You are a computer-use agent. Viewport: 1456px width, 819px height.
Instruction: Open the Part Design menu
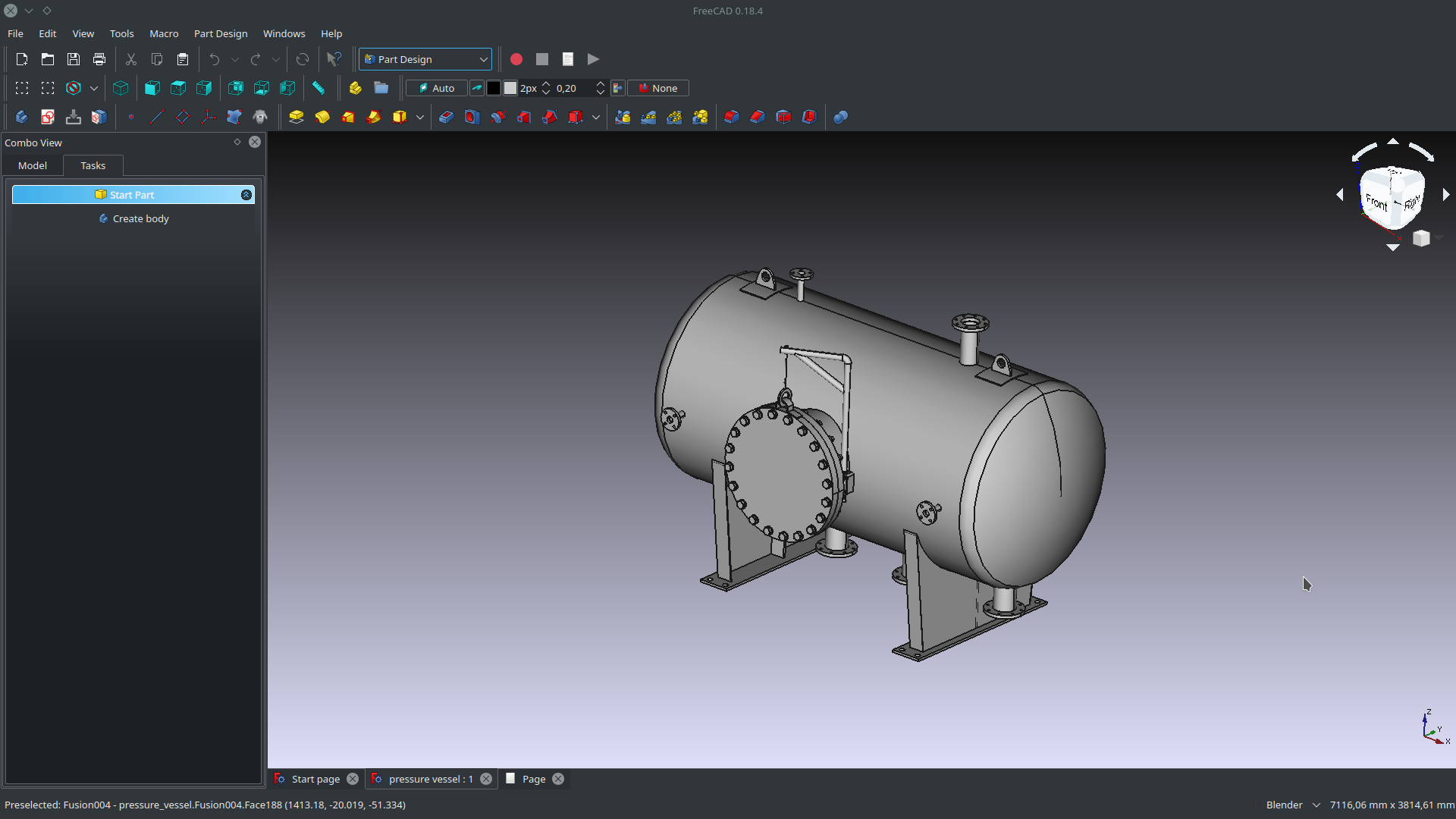pos(221,33)
